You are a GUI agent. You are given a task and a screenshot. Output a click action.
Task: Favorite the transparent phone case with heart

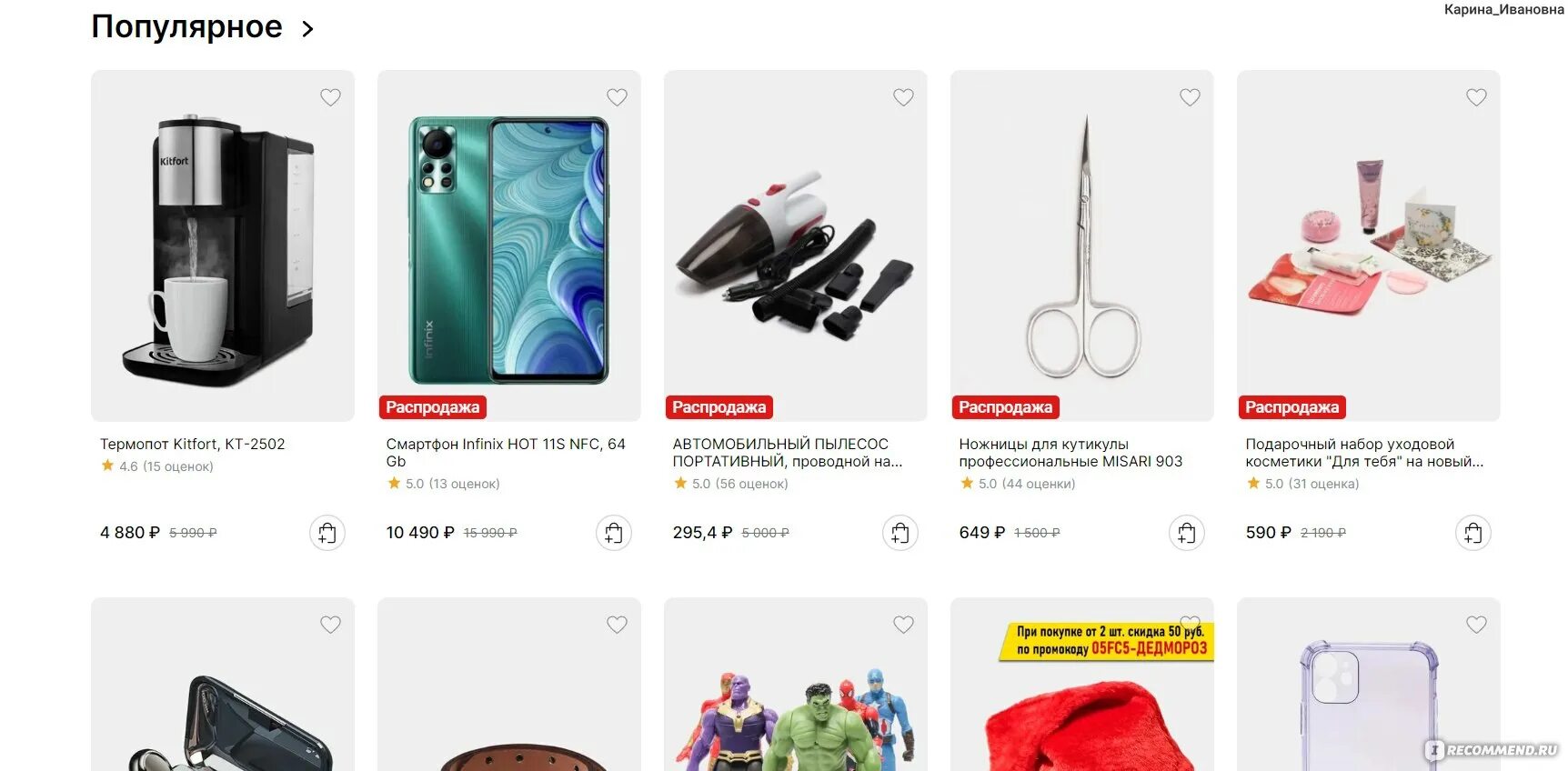click(x=1476, y=625)
